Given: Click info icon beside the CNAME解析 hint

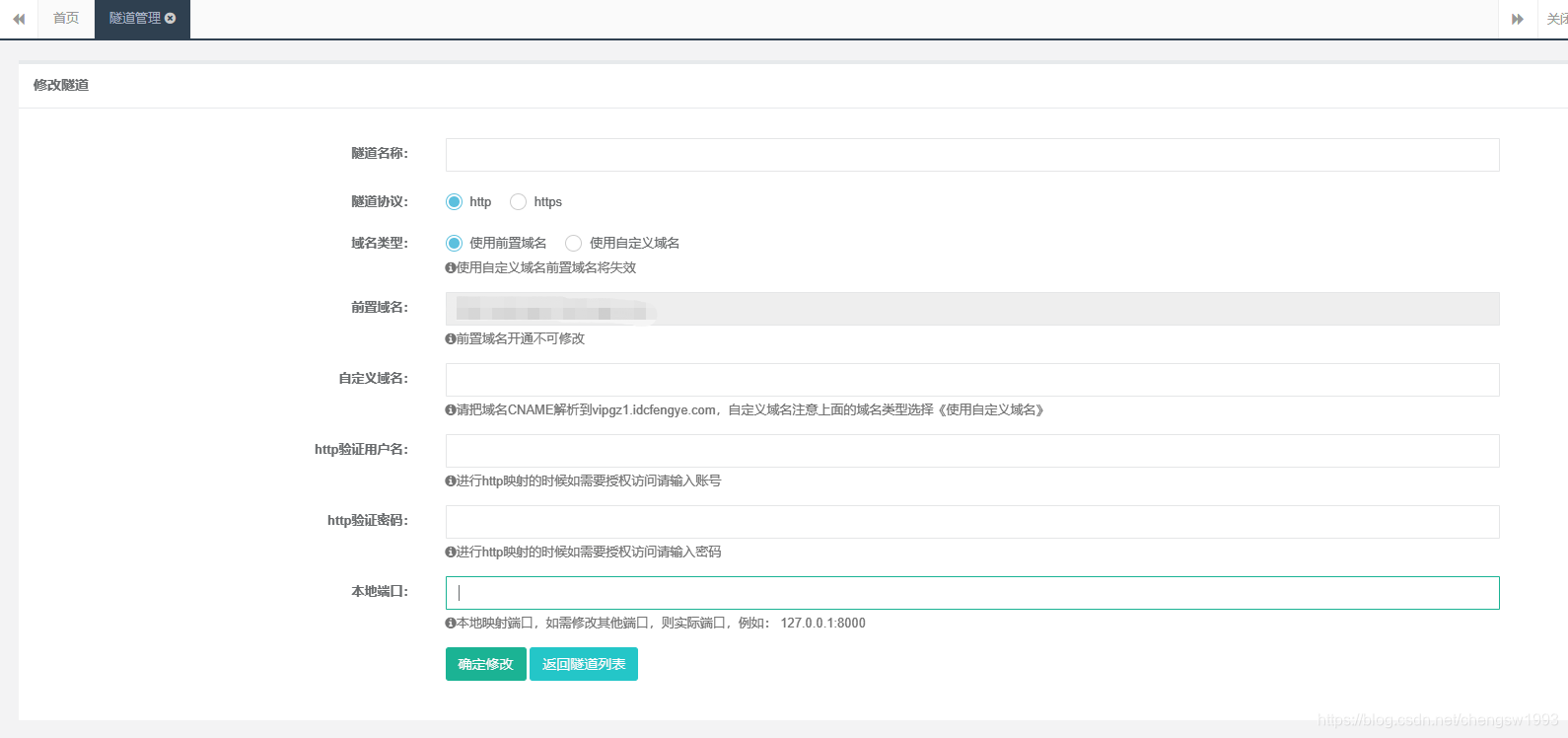Looking at the screenshot, I should (x=451, y=410).
